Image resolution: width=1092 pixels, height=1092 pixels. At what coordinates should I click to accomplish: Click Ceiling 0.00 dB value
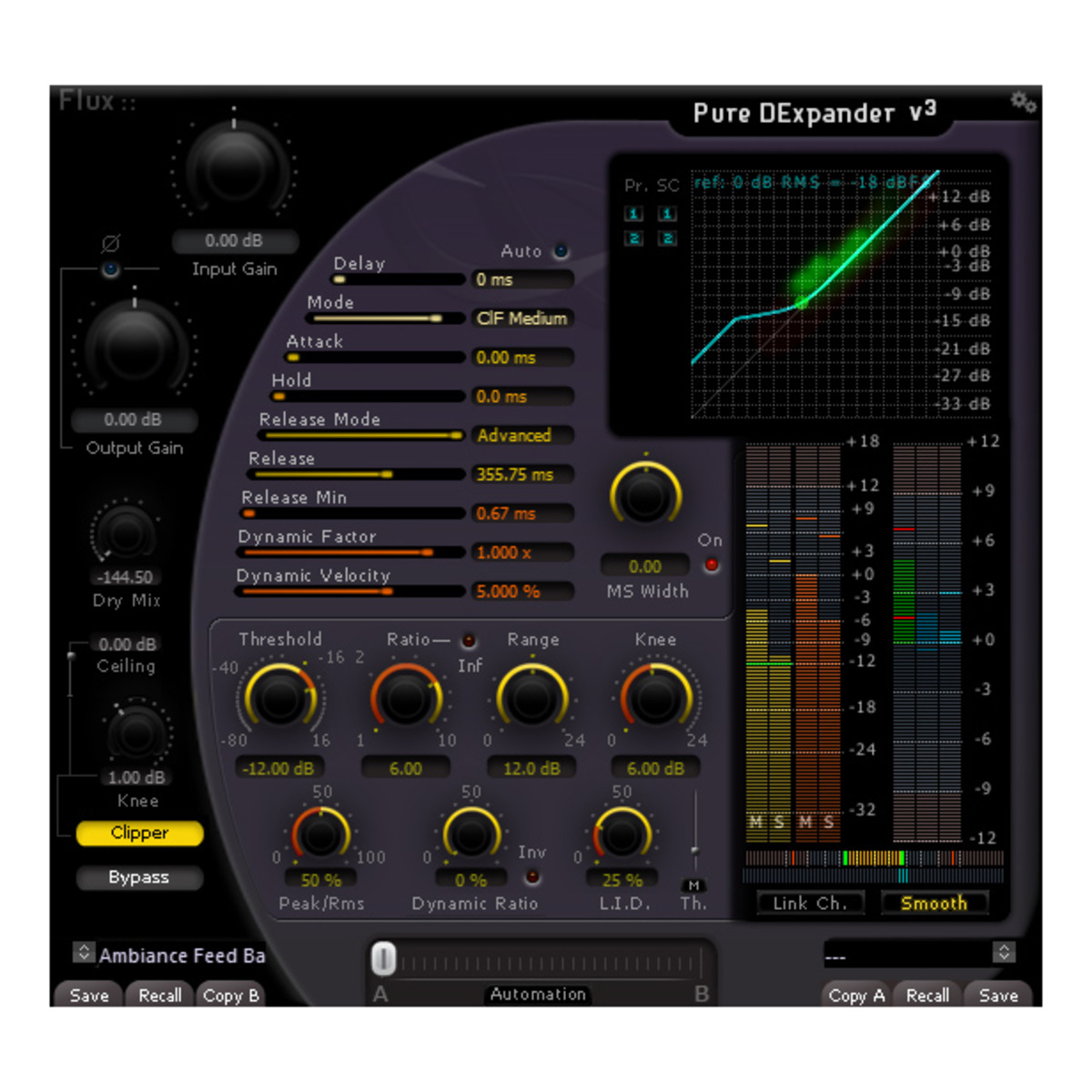(126, 644)
